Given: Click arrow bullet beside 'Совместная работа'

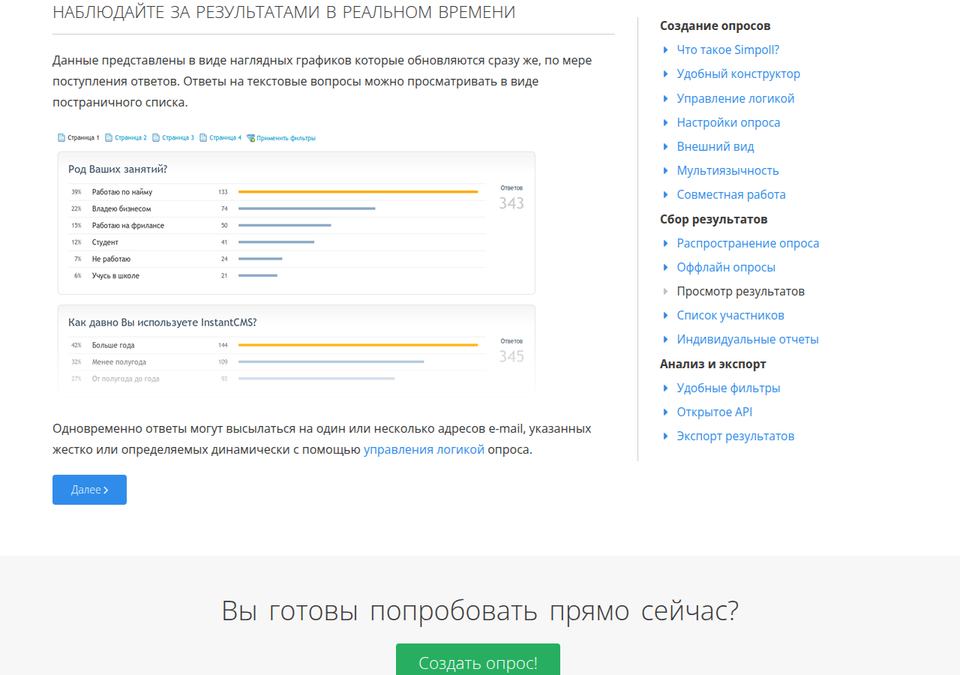Looking at the screenshot, I should coord(666,195).
